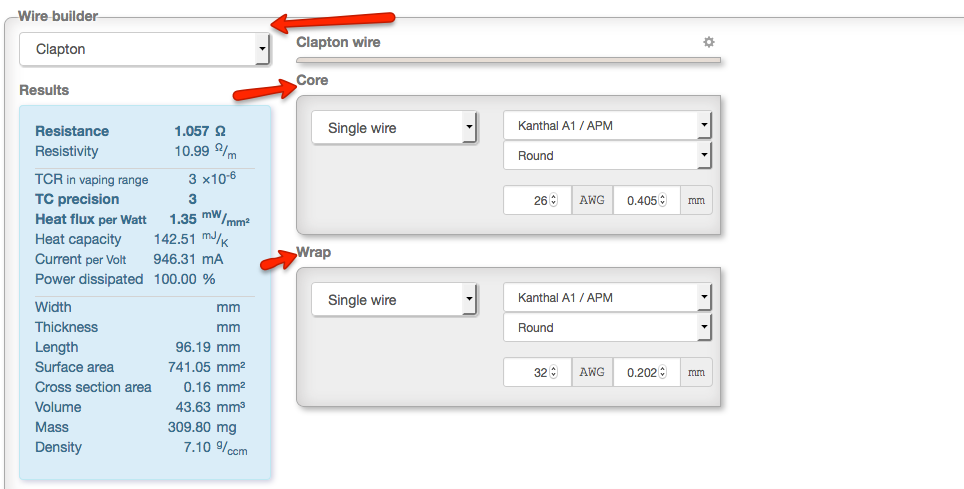
Task: Click the Core diameter stepper showing 0.405
Action: pyautogui.click(x=663, y=200)
